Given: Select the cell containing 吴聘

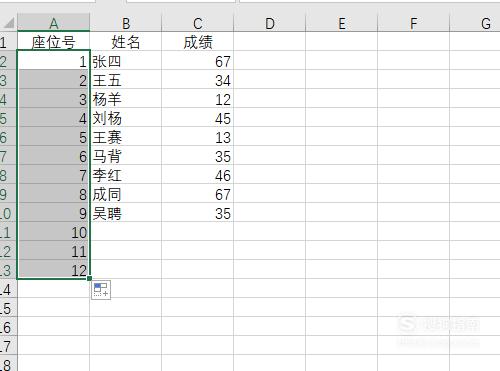Looking at the screenshot, I should coord(126,212).
